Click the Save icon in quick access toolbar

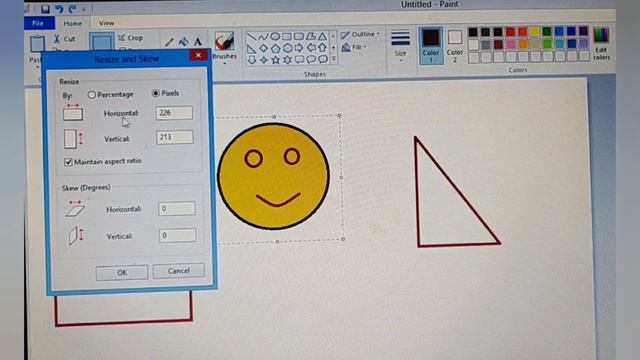(45, 9)
